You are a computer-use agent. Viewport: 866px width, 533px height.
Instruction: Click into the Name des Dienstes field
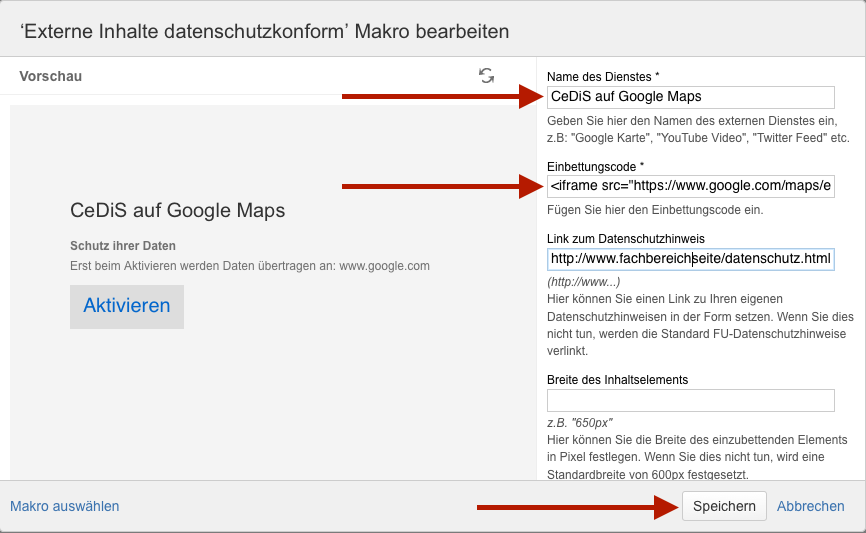point(690,97)
